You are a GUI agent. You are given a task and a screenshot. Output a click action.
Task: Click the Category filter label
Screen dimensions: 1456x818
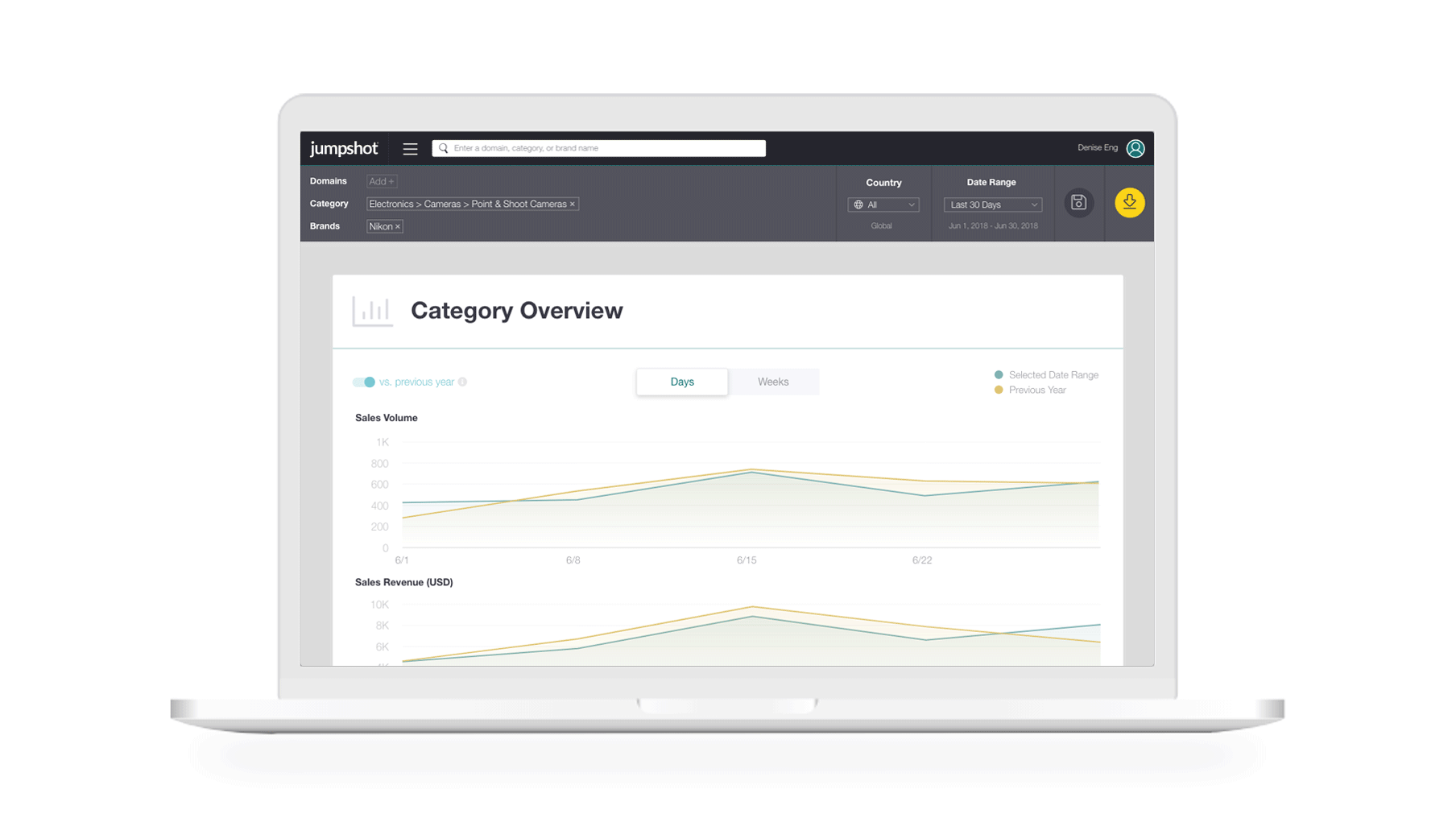[x=329, y=204]
